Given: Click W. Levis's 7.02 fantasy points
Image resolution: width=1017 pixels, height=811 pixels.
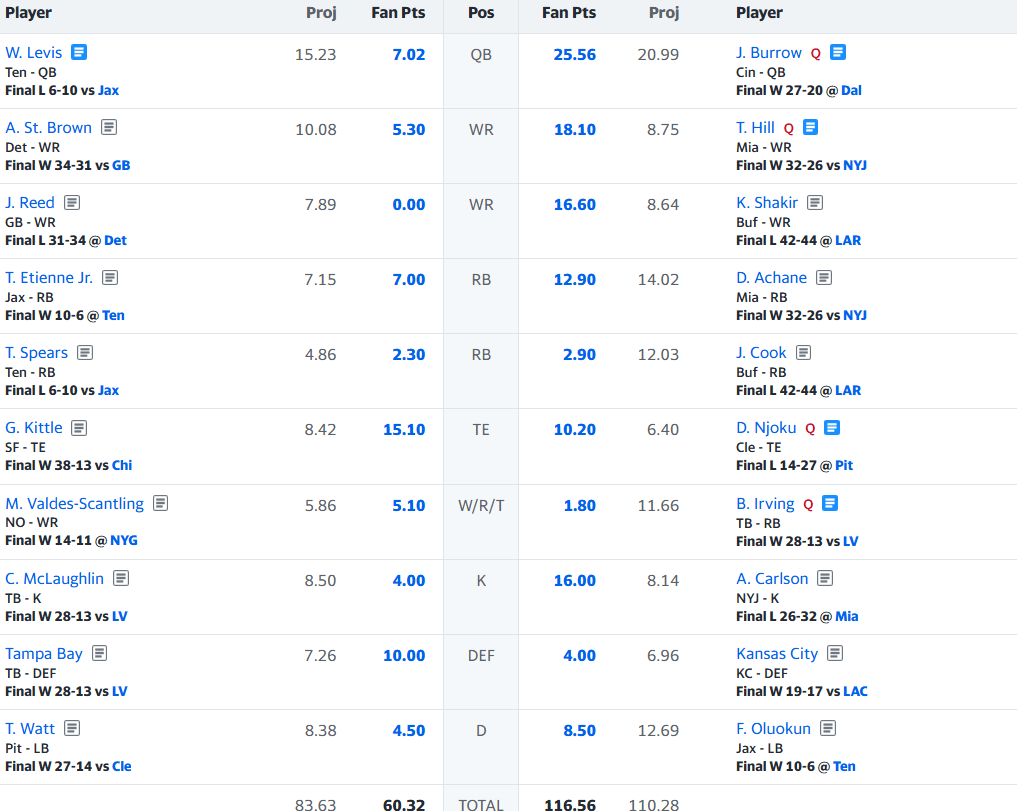Looking at the screenshot, I should 409,55.
